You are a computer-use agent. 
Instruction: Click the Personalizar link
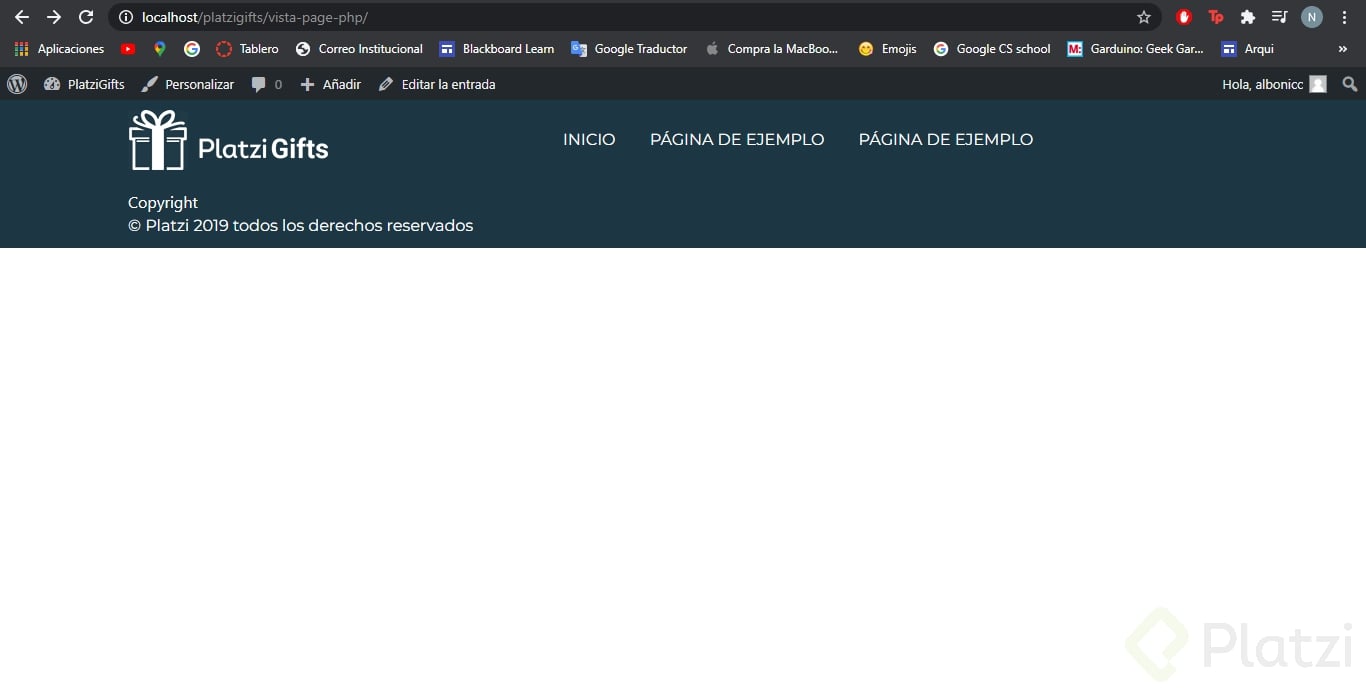click(199, 84)
